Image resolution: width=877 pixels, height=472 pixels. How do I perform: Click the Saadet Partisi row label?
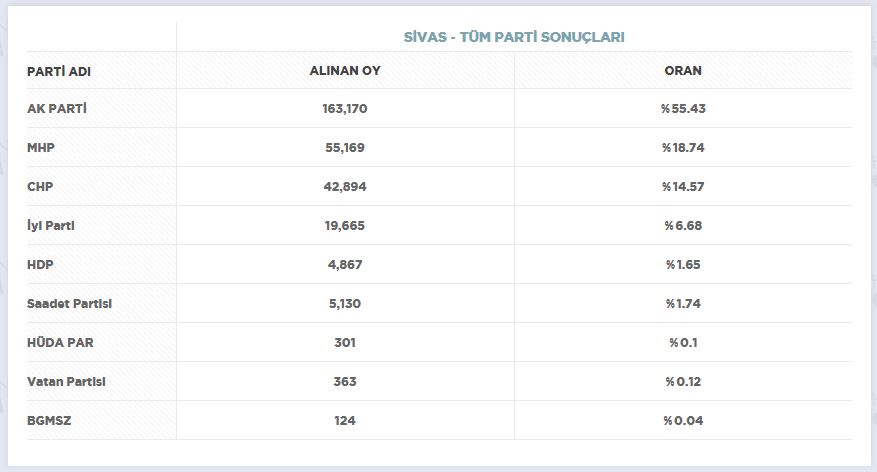tap(69, 303)
